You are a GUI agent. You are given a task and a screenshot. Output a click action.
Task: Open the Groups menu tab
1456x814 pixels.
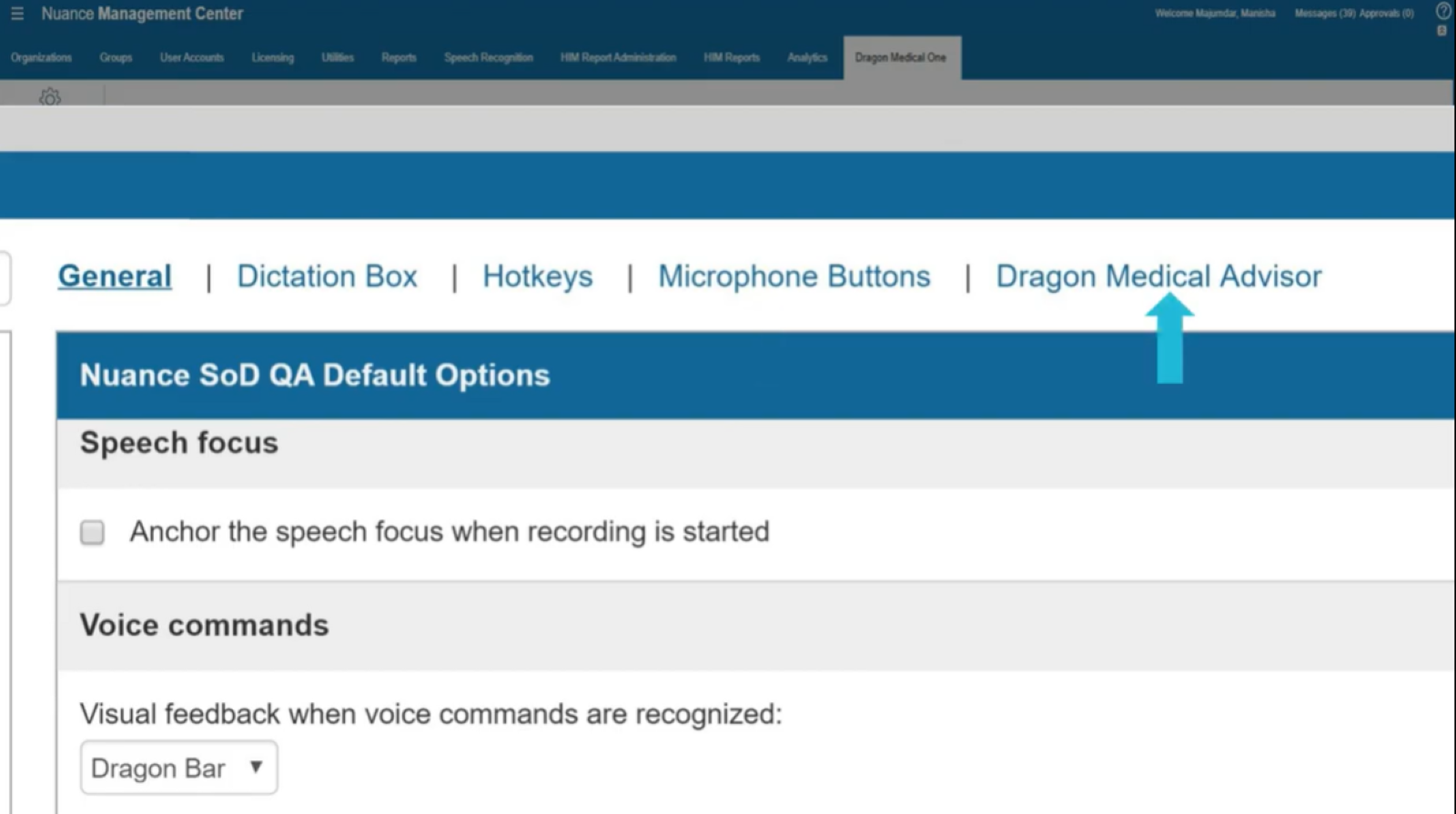click(x=116, y=57)
